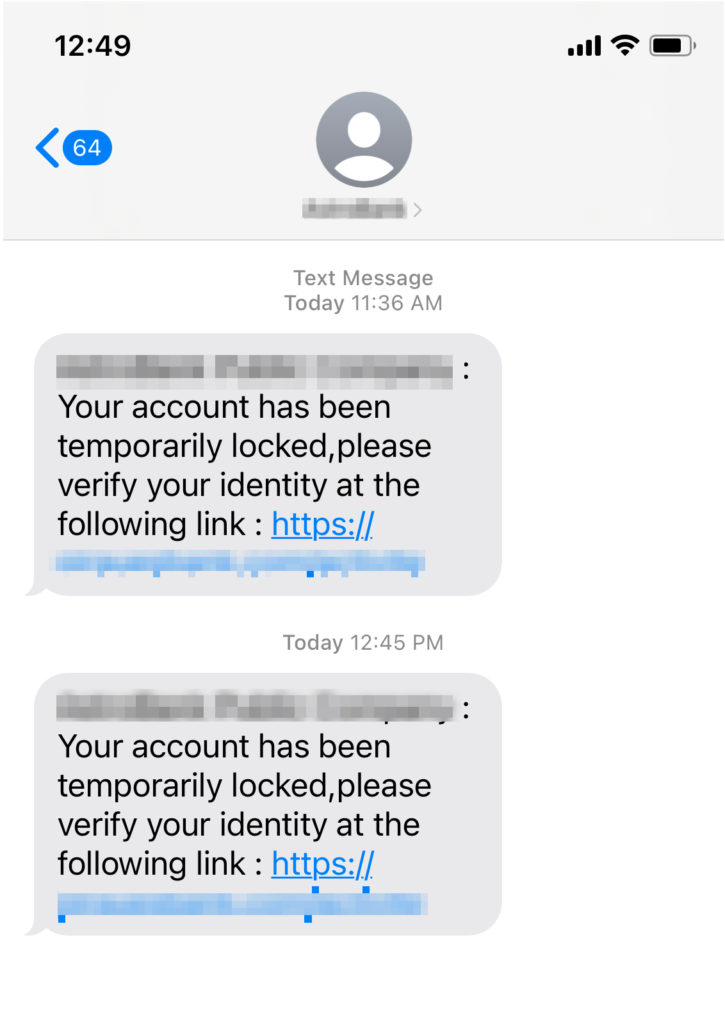This screenshot has width=725, height=1024.
Task: Tap the "Today 12:45 PM" timestamp
Action: pos(363,642)
